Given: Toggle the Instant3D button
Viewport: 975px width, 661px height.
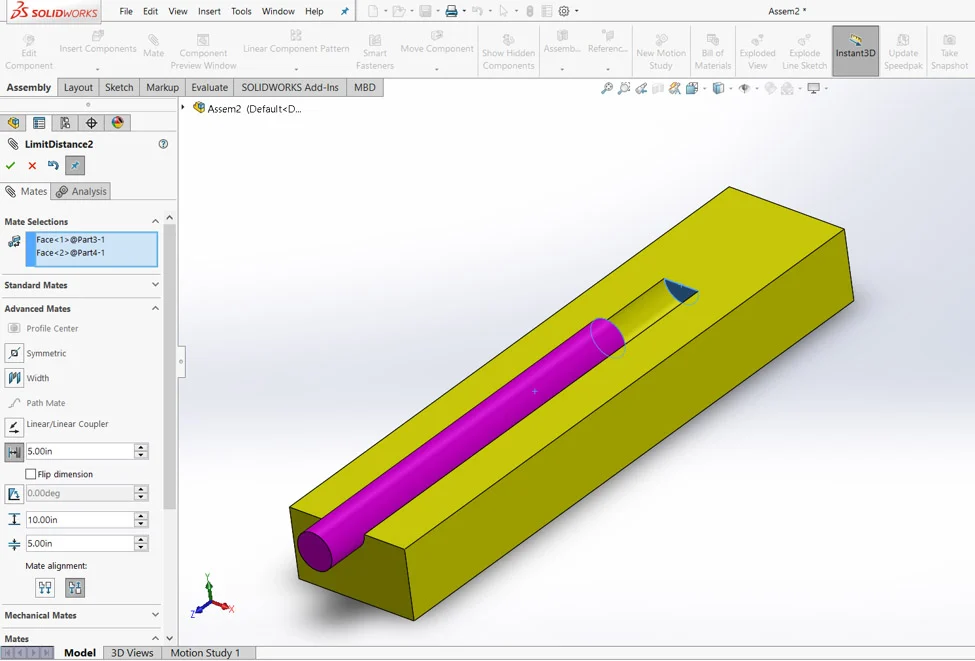Looking at the screenshot, I should (855, 50).
